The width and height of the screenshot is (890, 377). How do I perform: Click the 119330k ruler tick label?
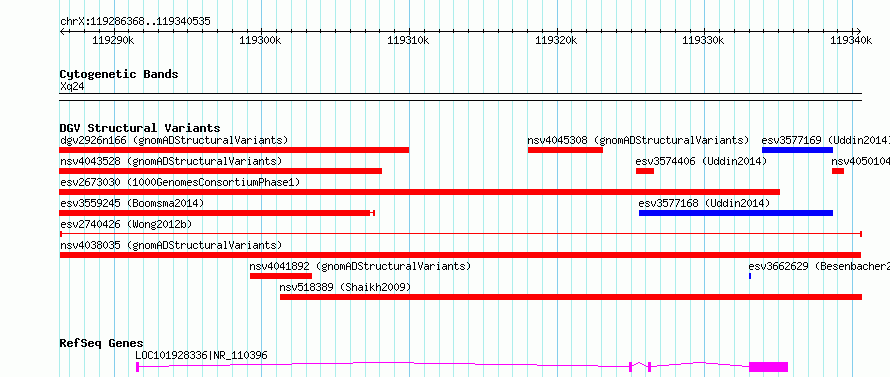[704, 41]
